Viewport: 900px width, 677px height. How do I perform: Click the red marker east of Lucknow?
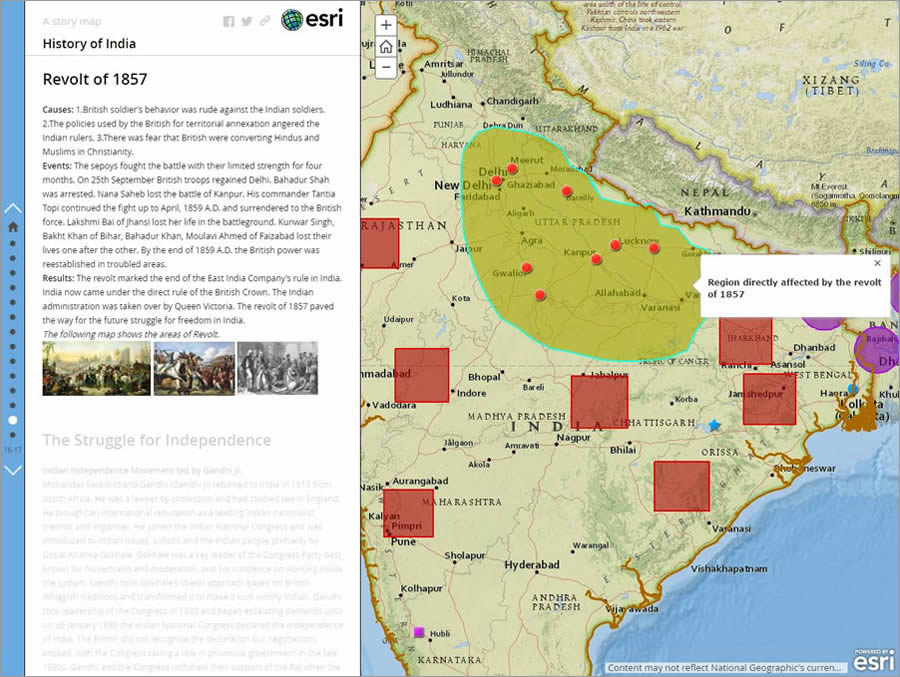(654, 248)
